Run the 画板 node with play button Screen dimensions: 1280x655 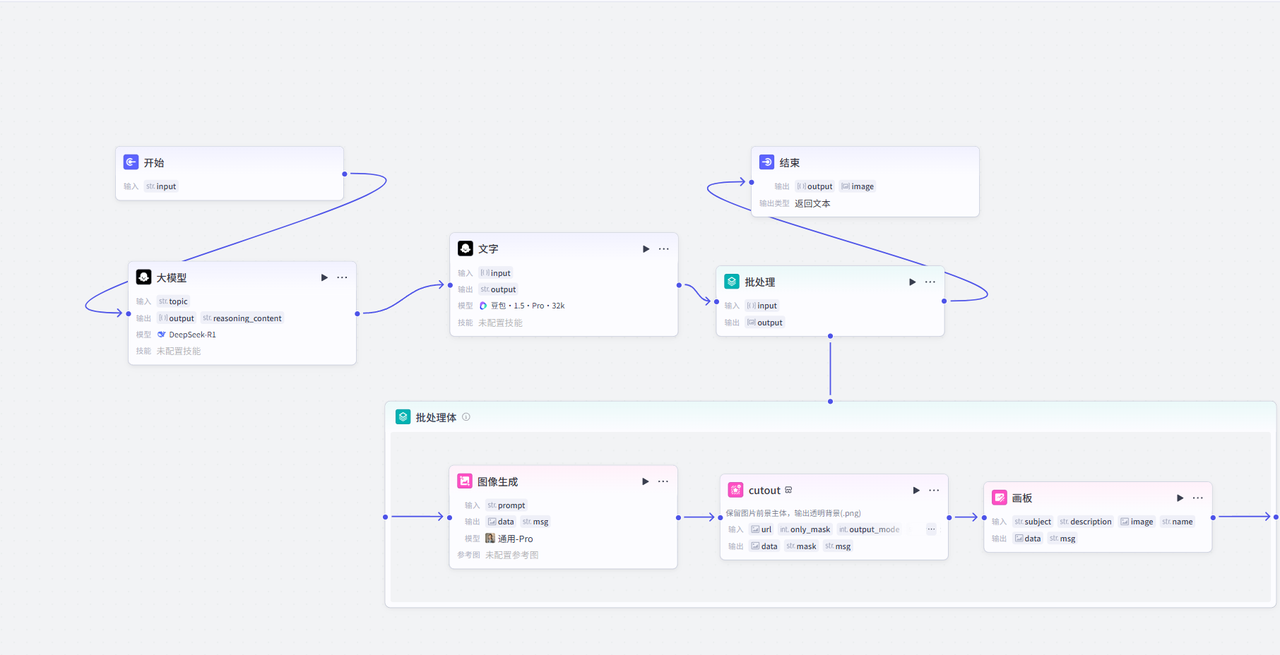(1180, 497)
